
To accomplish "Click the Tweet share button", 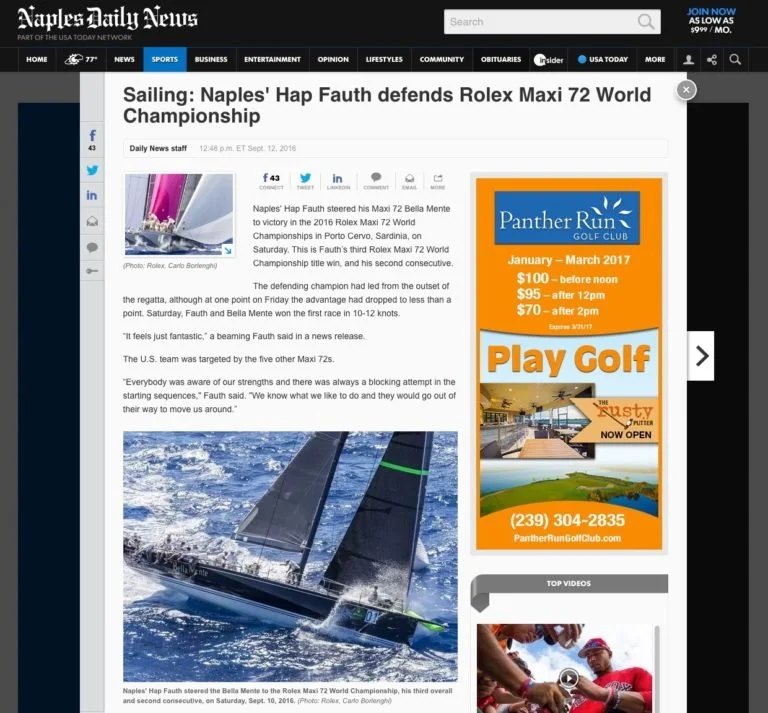I will (305, 181).
